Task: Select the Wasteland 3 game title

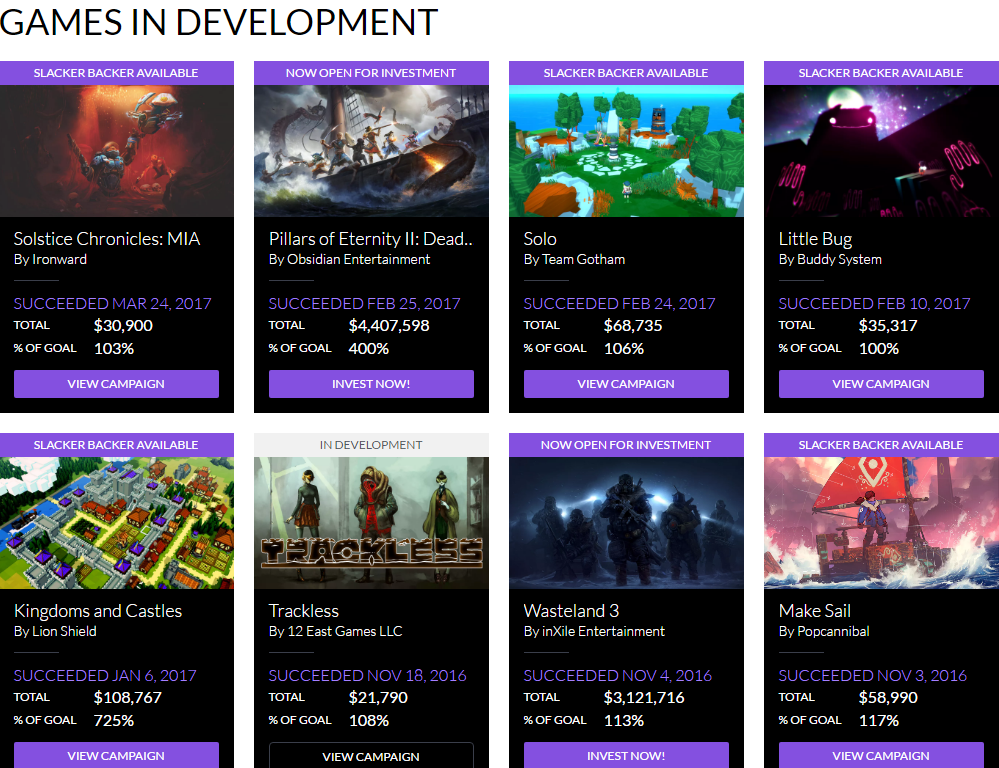Action: (571, 611)
